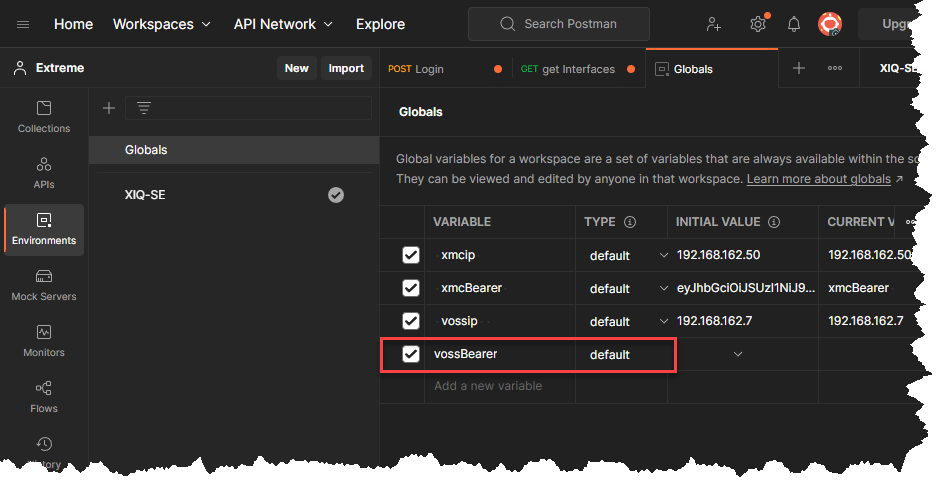The height and width of the screenshot is (485, 937).
Task: Open the Explore page
Action: point(380,24)
